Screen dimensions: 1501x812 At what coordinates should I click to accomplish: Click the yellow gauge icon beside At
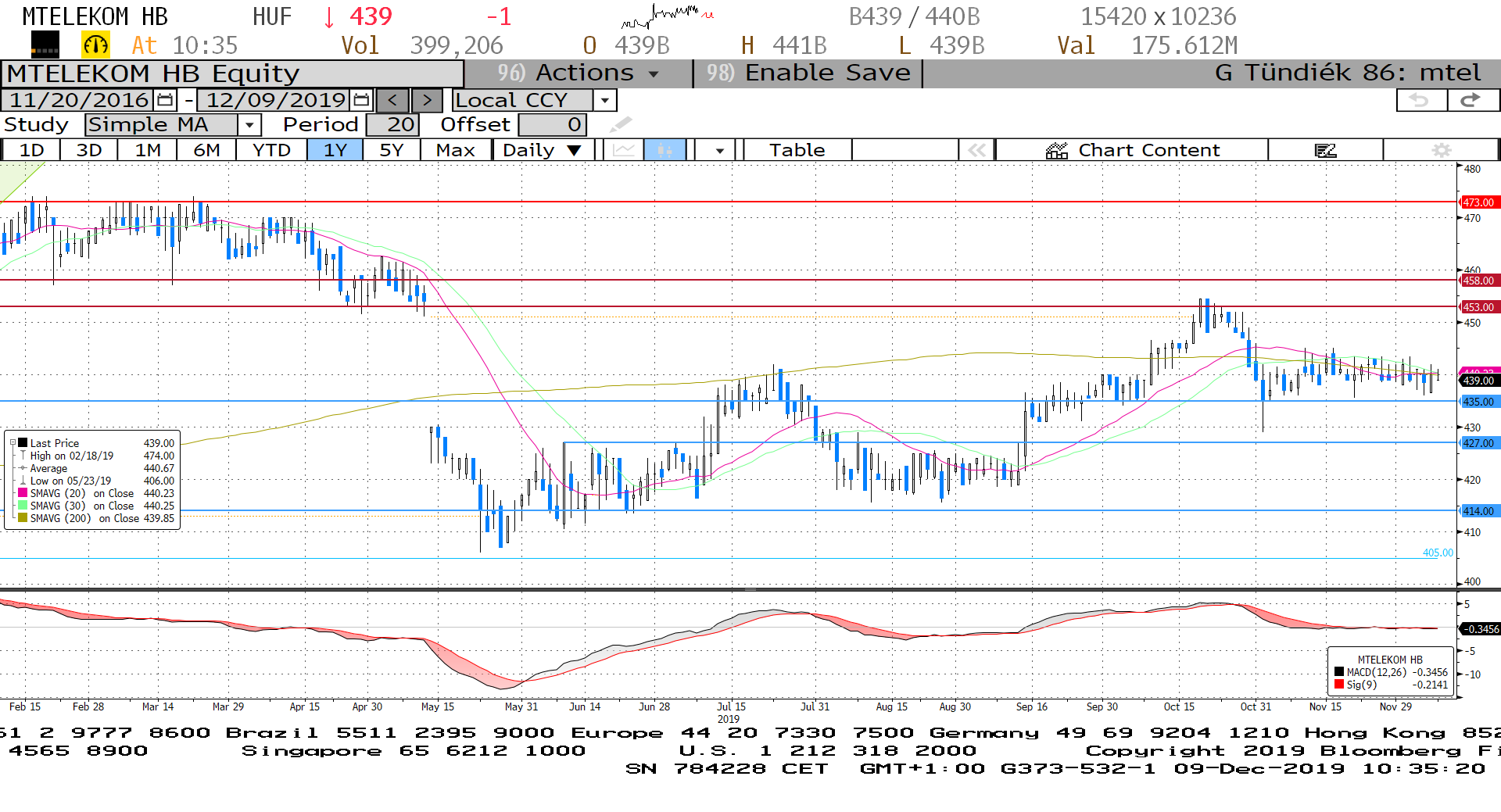96,45
